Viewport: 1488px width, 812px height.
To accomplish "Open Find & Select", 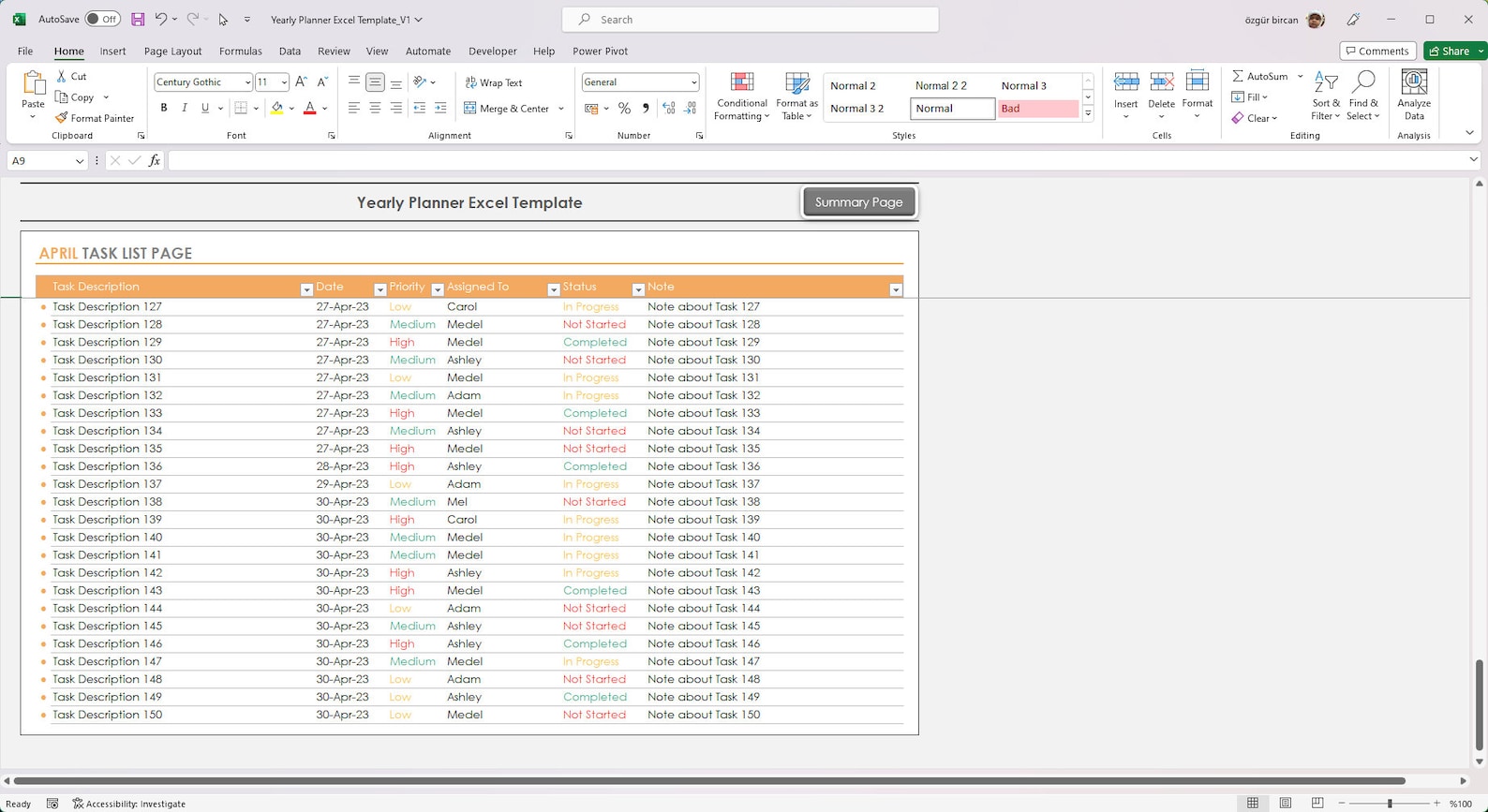I will coord(1363,96).
